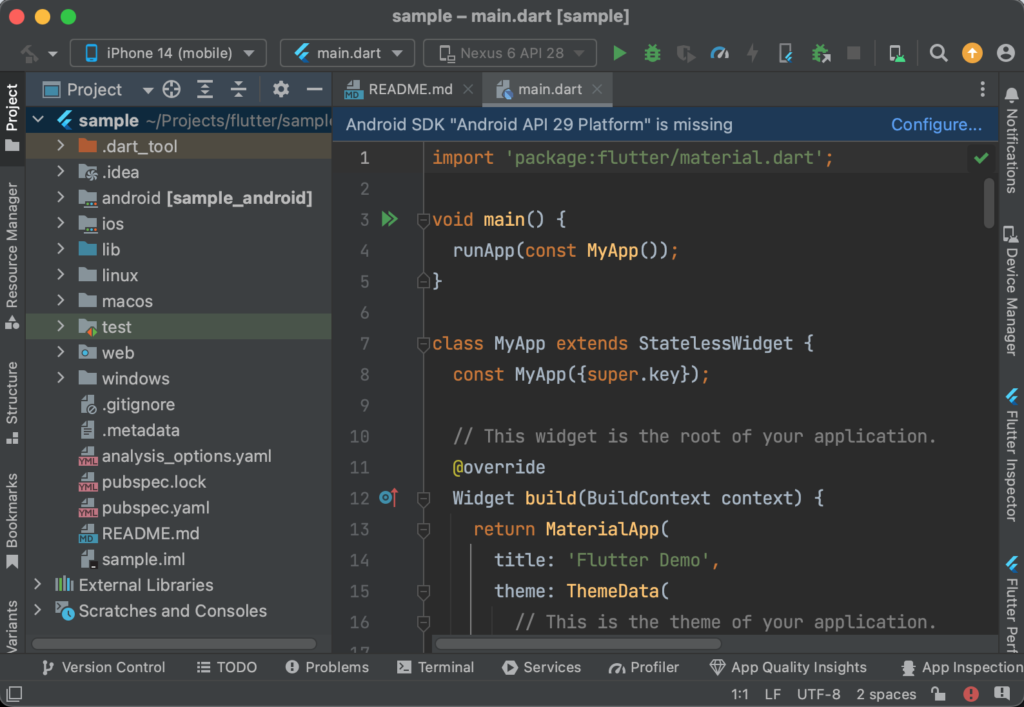The image size is (1024, 707).
Task: Click the green inspection checkmark
Action: pyautogui.click(x=981, y=158)
